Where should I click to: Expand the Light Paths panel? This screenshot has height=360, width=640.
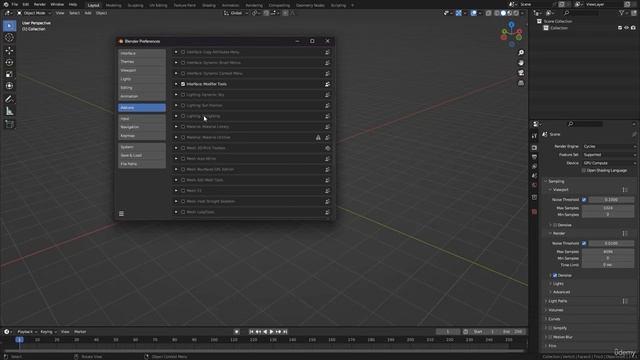coord(558,301)
